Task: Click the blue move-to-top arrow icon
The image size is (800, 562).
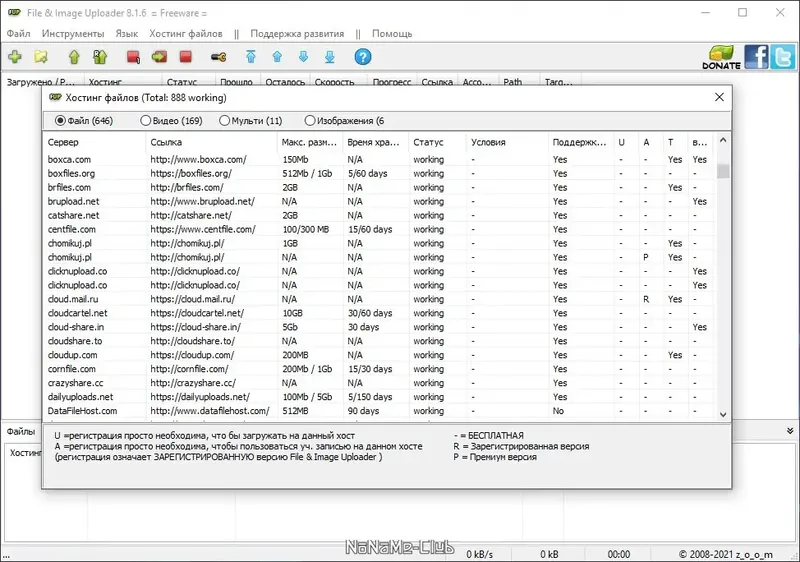Action: (251, 57)
